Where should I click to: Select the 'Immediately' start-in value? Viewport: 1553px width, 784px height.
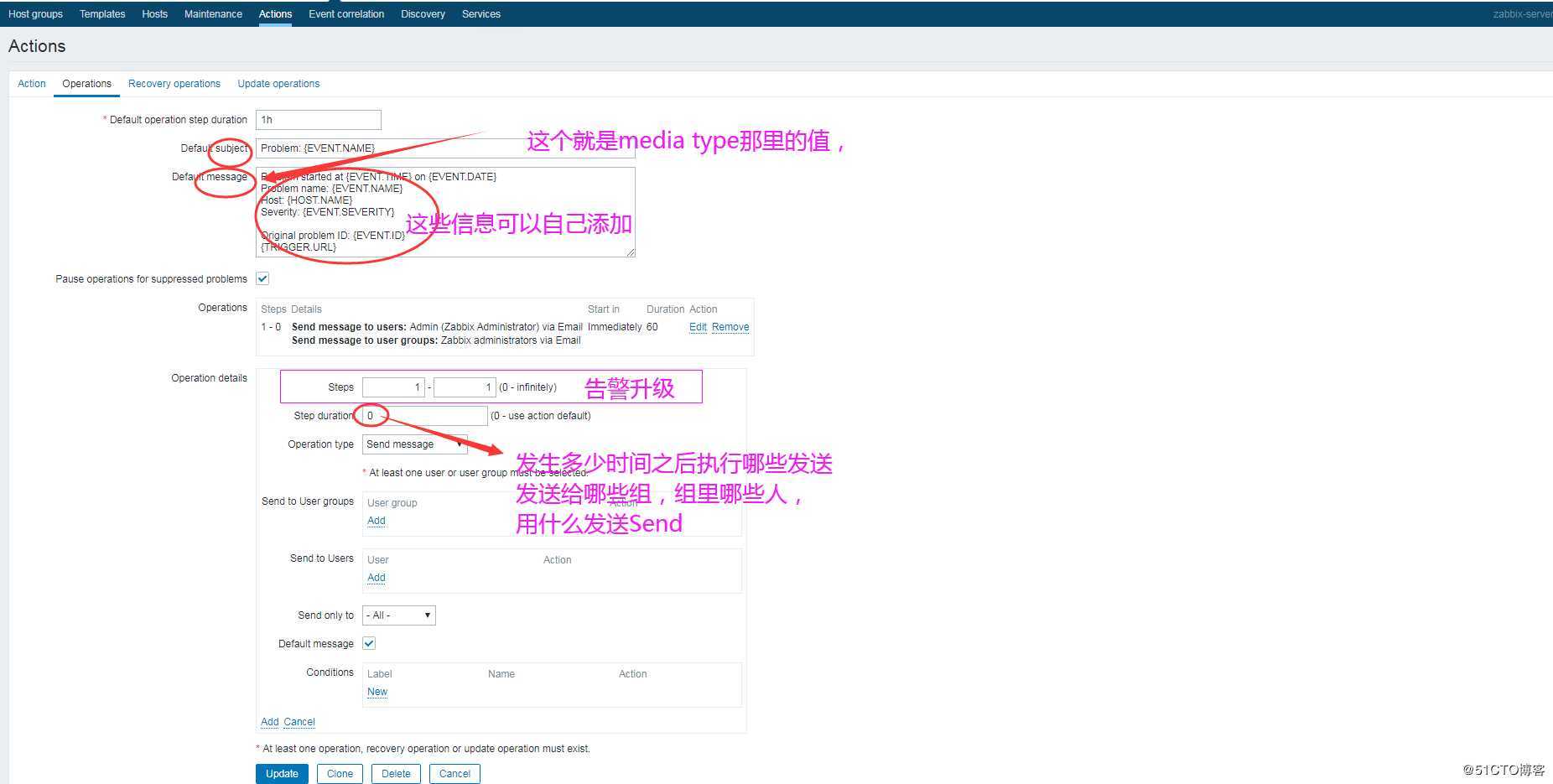(x=615, y=327)
